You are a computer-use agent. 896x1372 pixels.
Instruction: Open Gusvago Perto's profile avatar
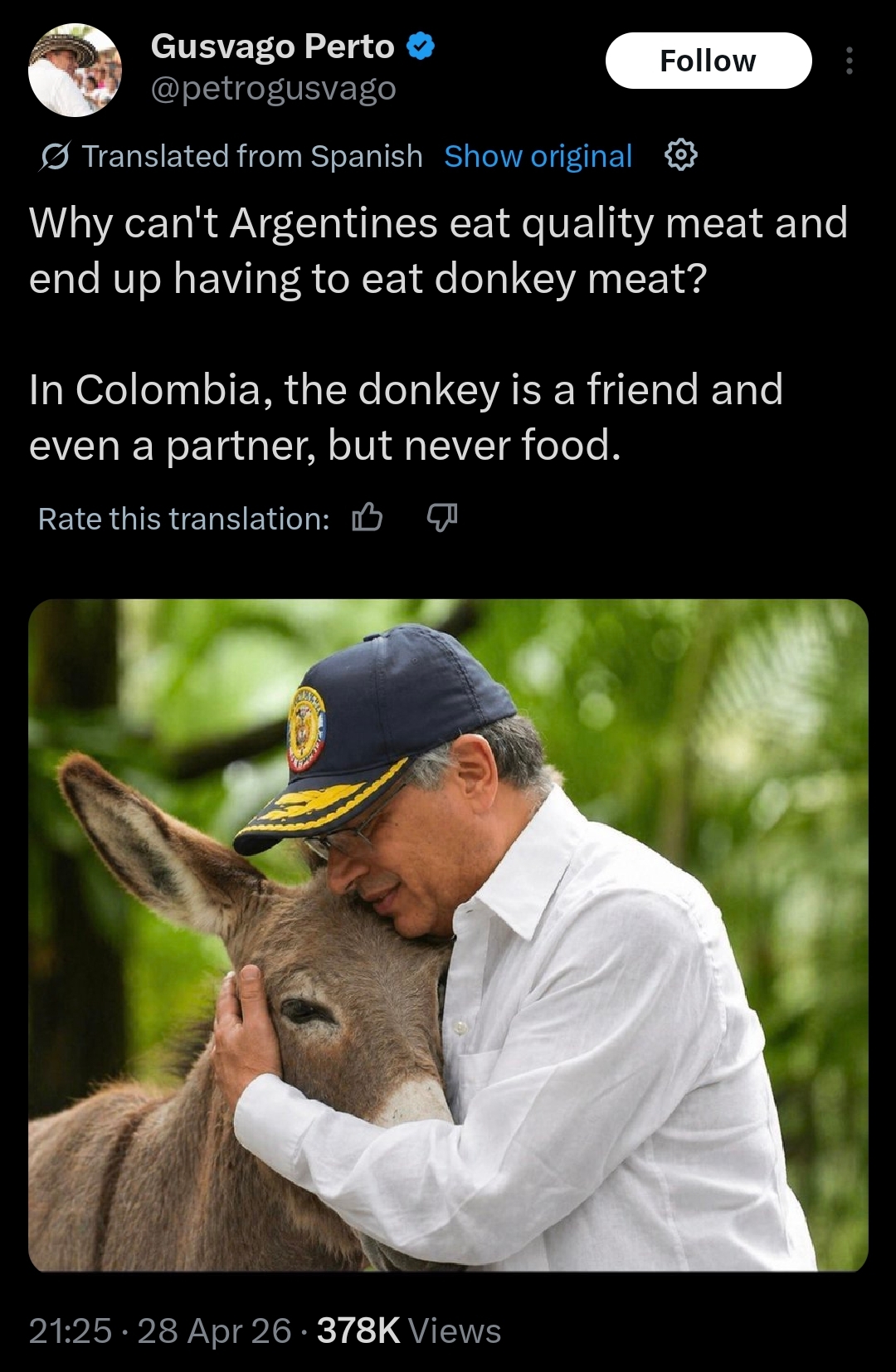point(75,71)
